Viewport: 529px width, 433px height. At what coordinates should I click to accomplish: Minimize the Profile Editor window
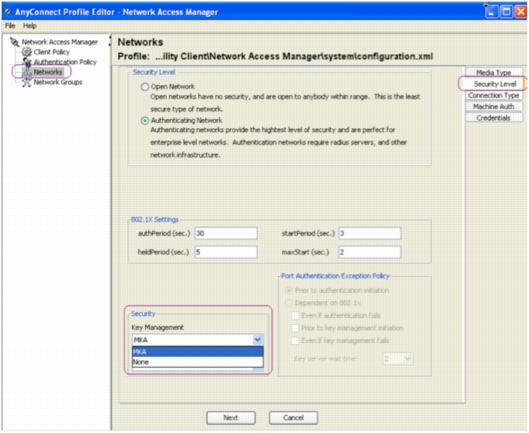click(491, 12)
